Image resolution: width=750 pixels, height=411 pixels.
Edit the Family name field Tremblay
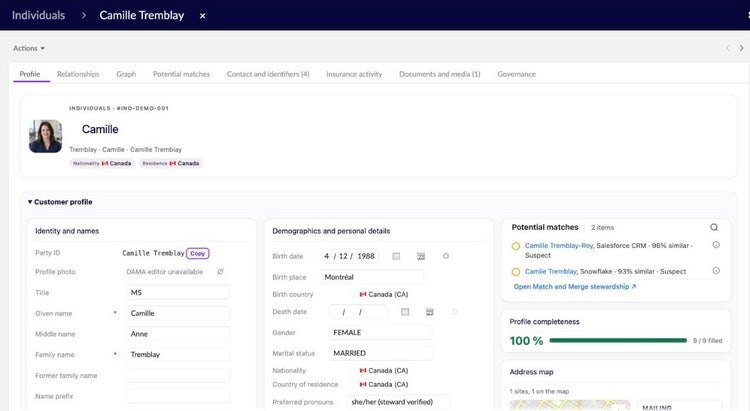(x=178, y=355)
